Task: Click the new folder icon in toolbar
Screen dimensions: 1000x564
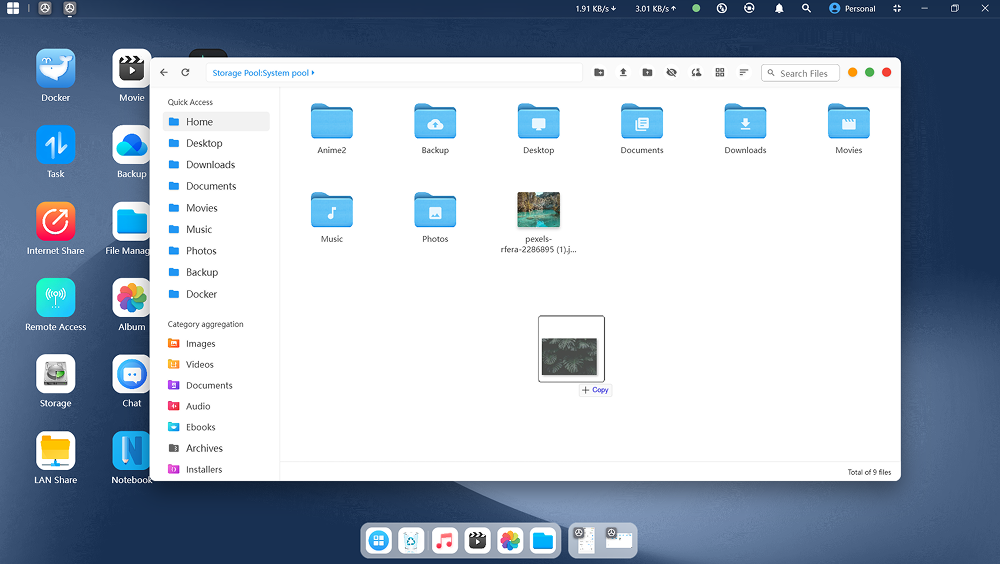Action: pos(599,73)
